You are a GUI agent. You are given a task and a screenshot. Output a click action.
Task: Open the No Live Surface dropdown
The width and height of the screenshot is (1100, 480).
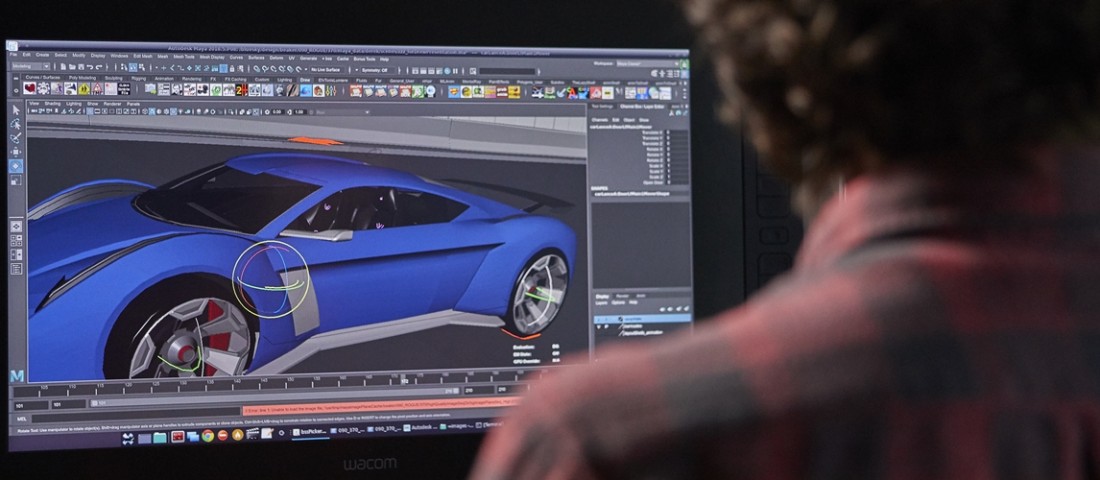point(326,69)
